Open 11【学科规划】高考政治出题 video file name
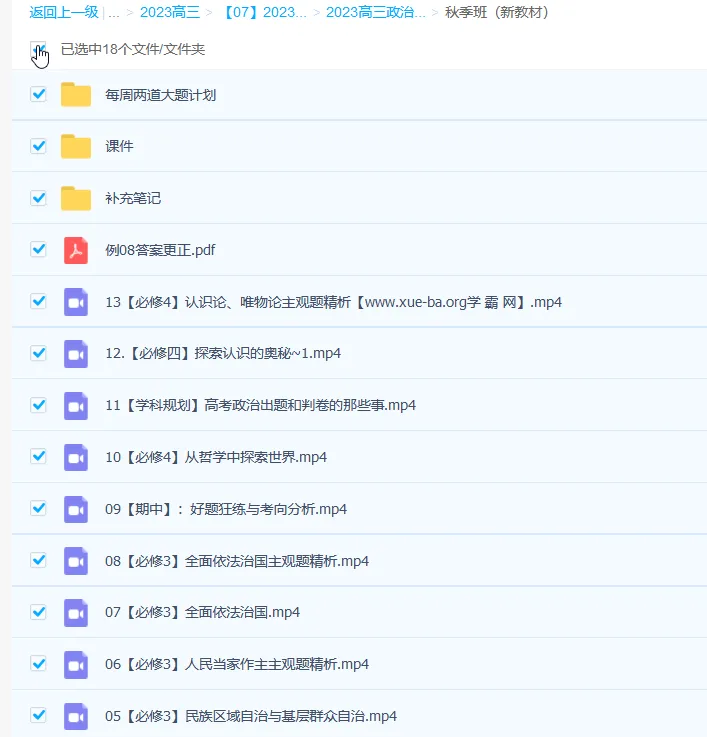Viewport: 707px width, 737px height. (260, 405)
